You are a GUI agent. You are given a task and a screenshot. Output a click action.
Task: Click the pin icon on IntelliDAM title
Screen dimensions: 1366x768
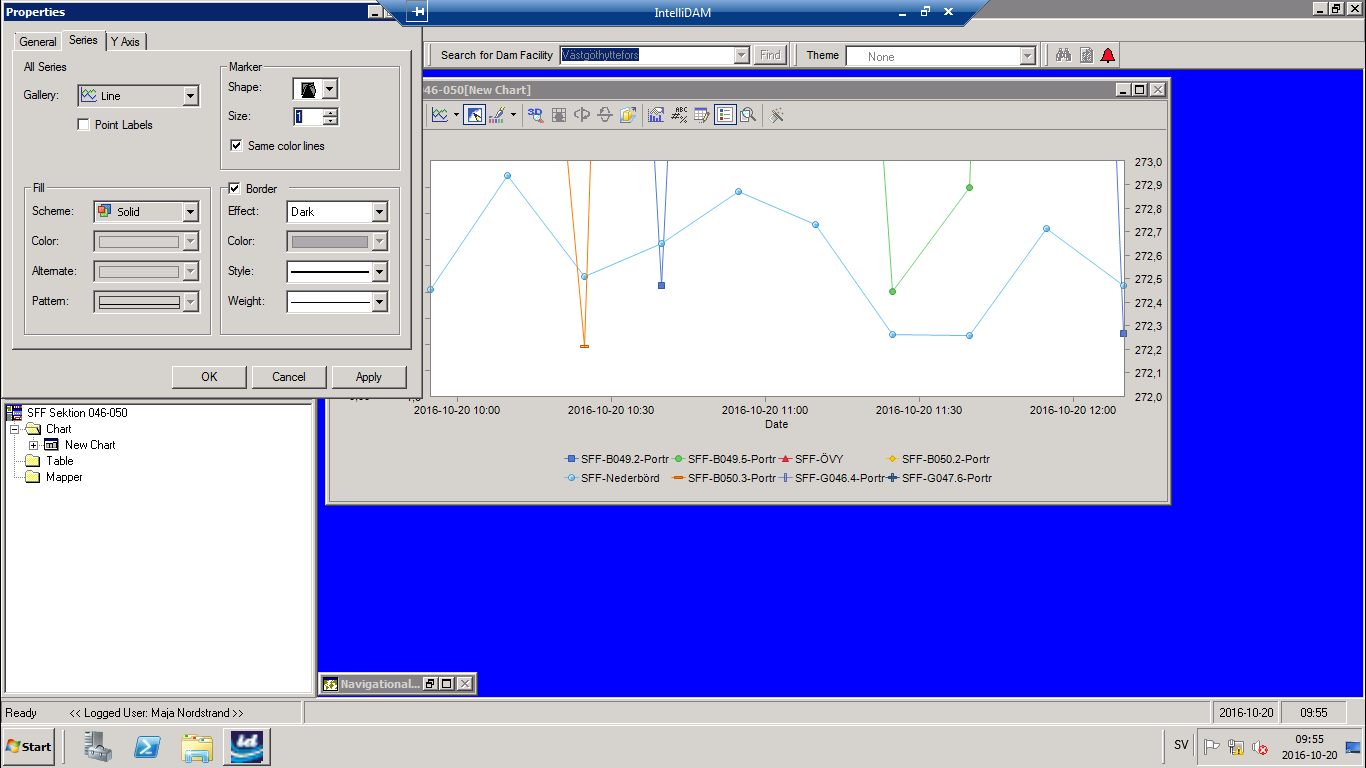[418, 12]
